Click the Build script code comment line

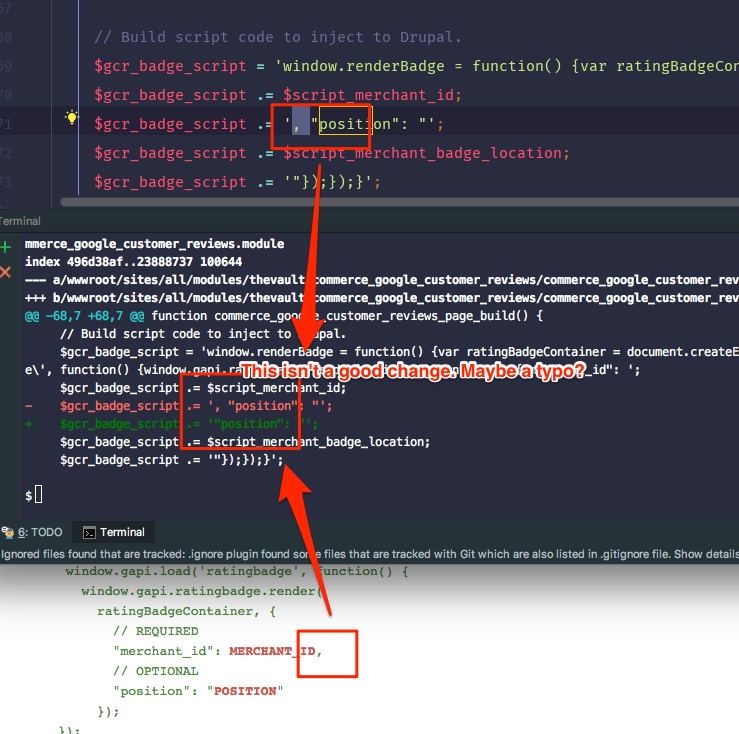pyautogui.click(x=277, y=37)
